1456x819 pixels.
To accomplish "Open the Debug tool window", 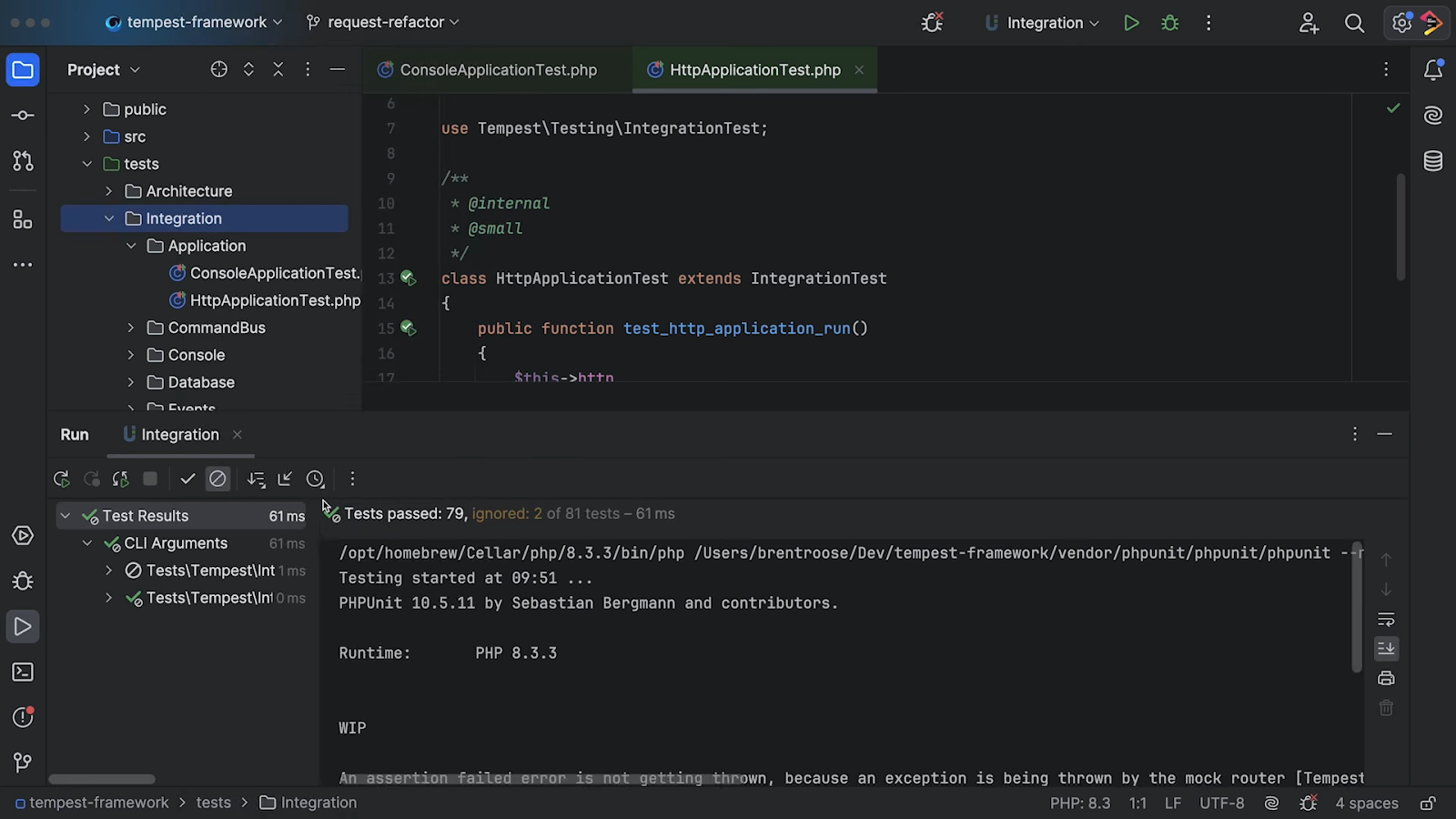I will click(x=23, y=581).
